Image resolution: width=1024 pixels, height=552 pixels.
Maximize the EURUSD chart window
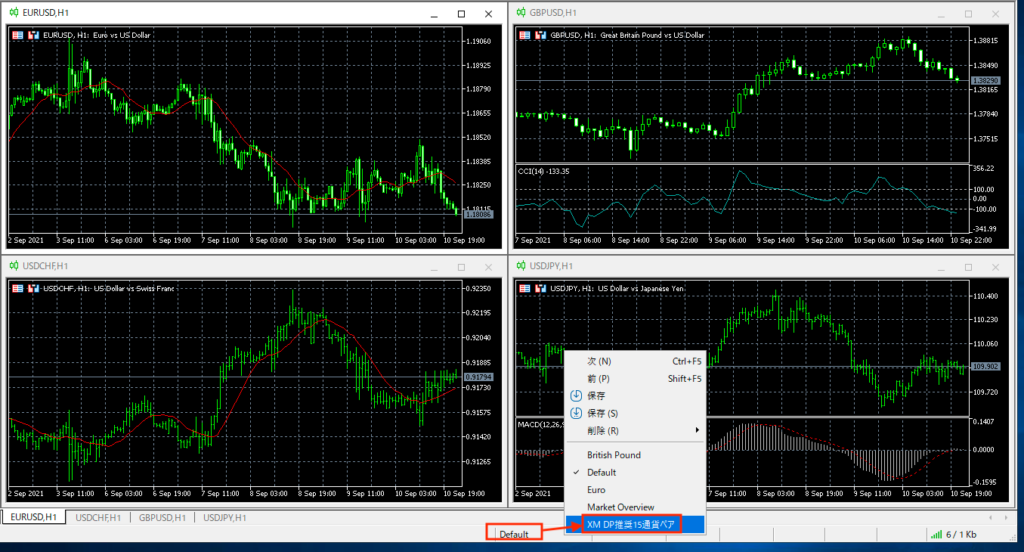pos(461,14)
